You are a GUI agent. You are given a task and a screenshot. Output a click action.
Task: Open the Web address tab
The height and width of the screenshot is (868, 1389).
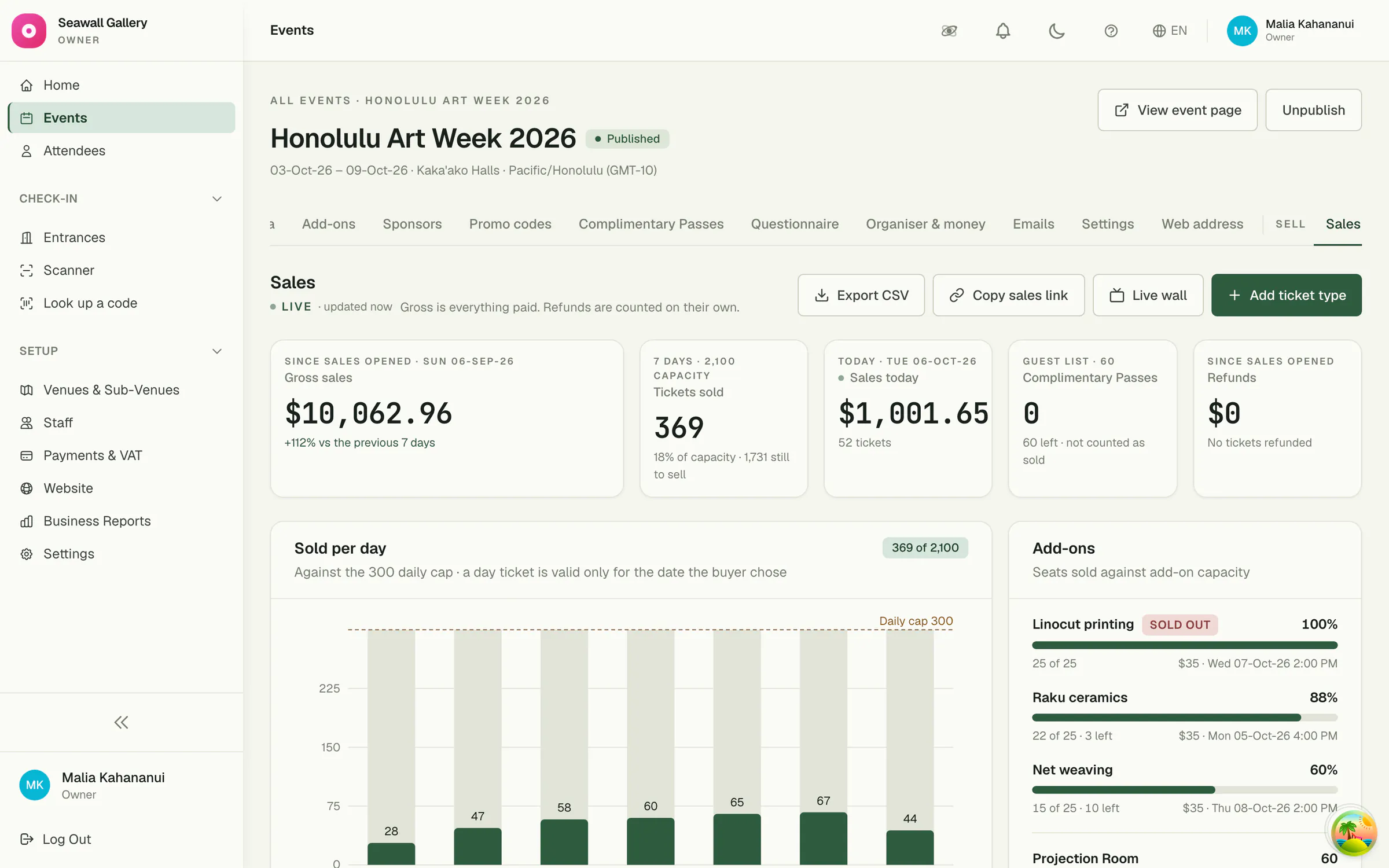[x=1202, y=224]
